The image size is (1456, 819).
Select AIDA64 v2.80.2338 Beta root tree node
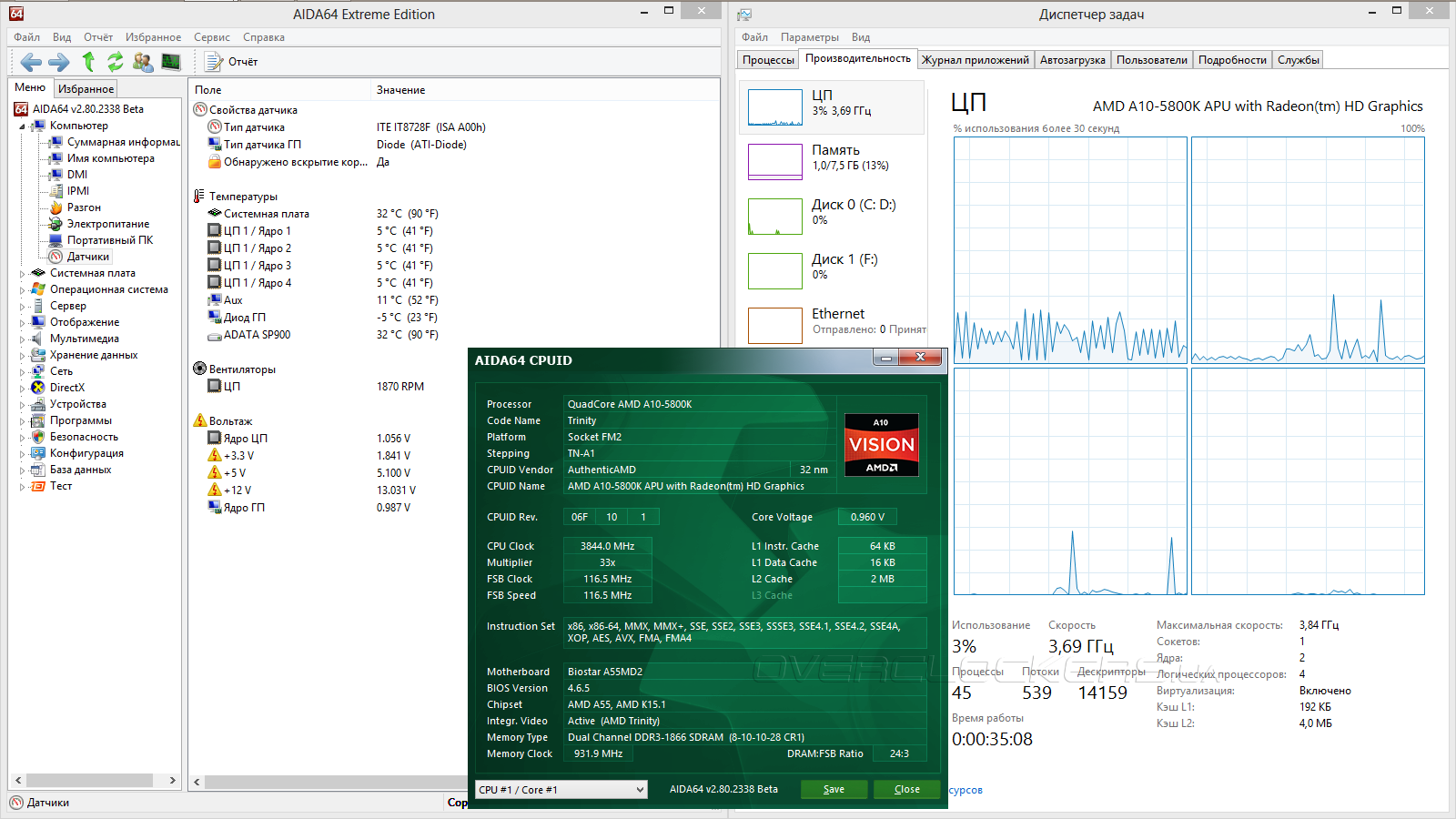88,109
